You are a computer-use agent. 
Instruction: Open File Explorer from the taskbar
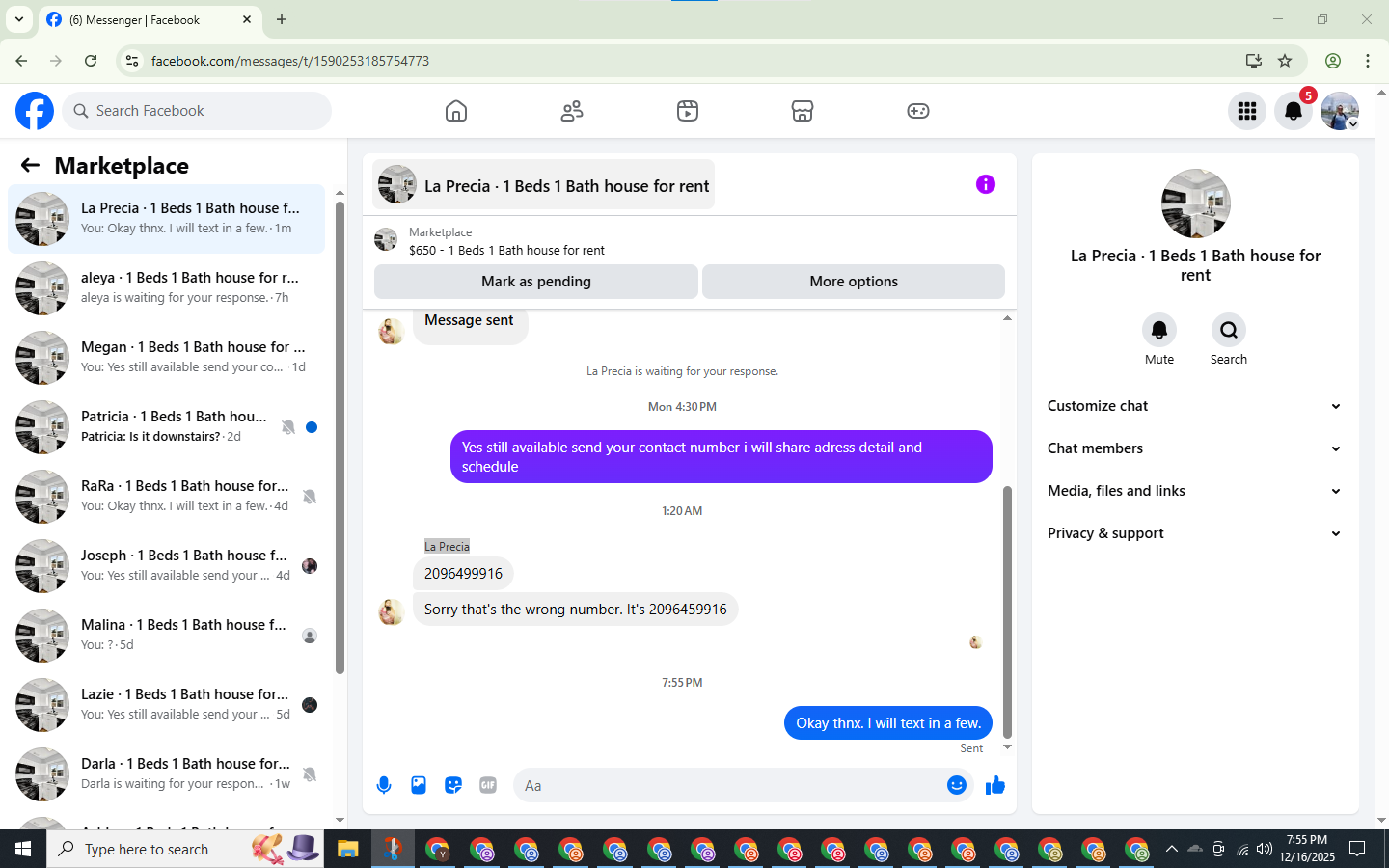pos(347,849)
